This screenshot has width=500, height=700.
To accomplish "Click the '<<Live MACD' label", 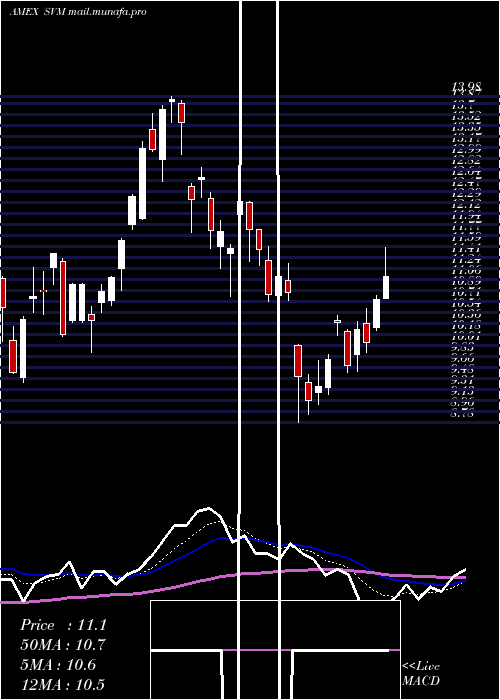I will (x=421, y=674).
